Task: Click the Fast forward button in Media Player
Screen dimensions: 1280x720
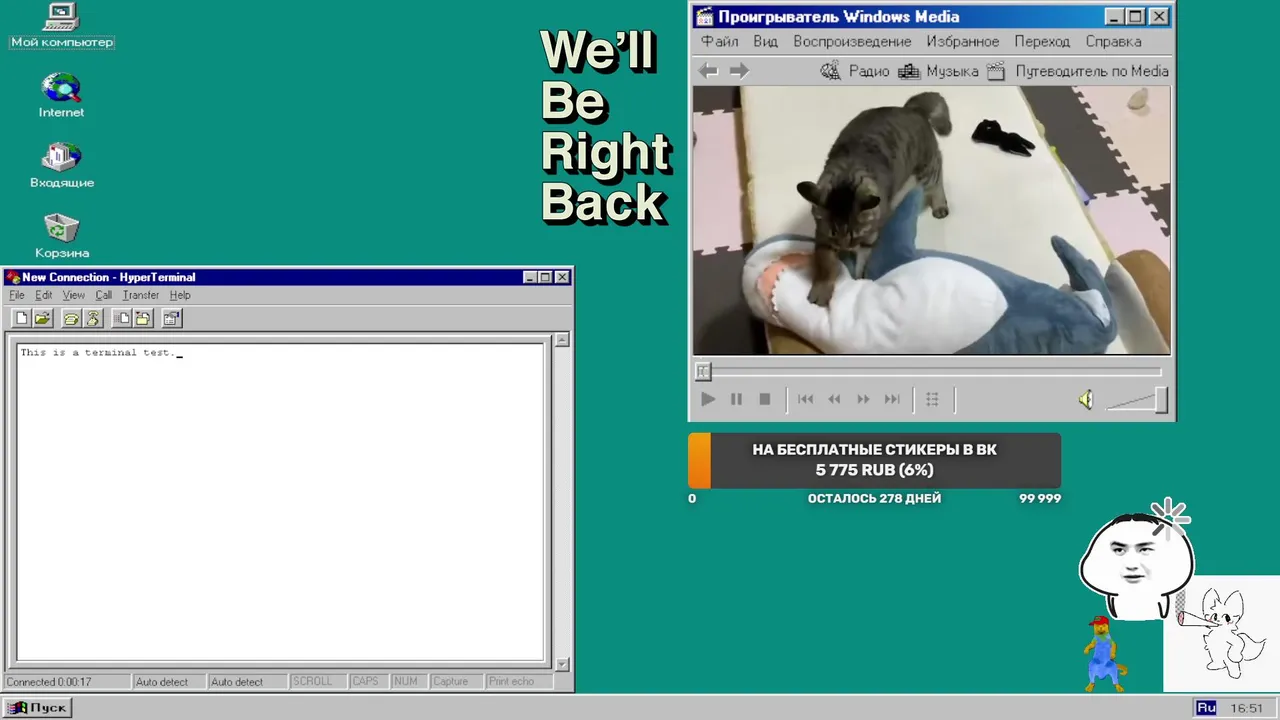Action: [863, 399]
